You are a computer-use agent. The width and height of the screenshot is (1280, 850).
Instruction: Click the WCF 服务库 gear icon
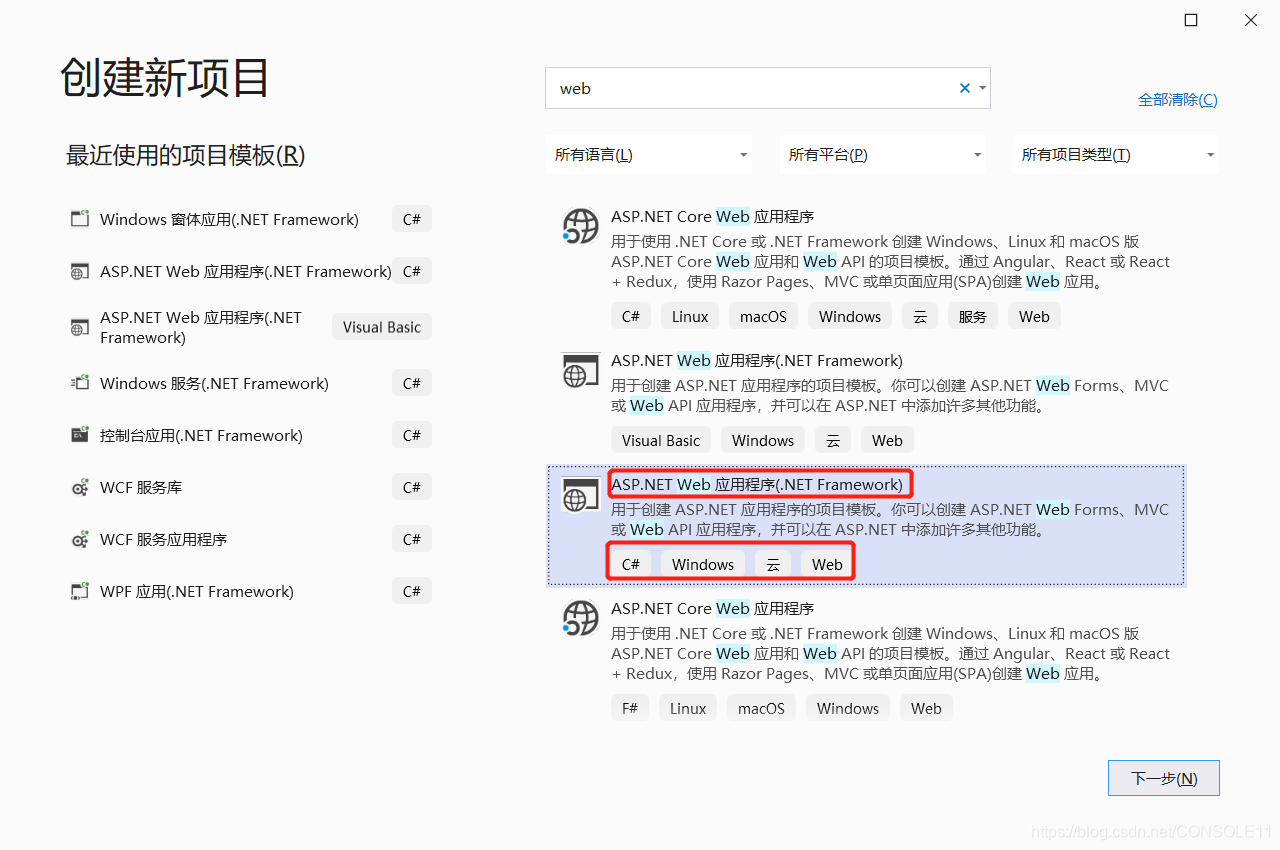coord(80,487)
